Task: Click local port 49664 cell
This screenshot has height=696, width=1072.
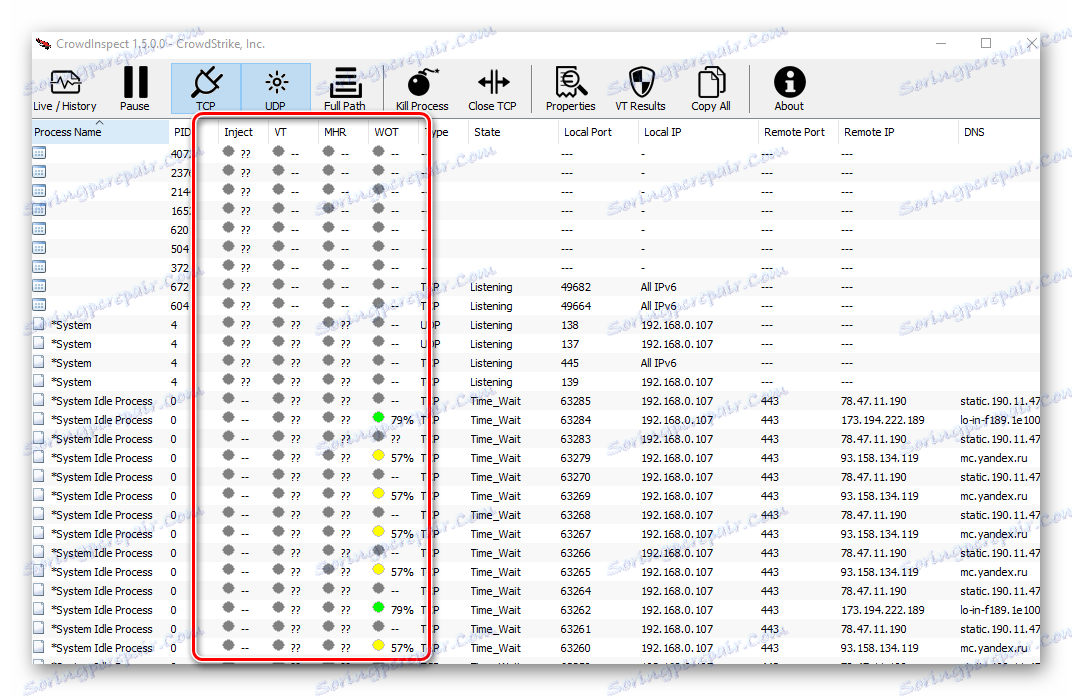Action: click(576, 306)
